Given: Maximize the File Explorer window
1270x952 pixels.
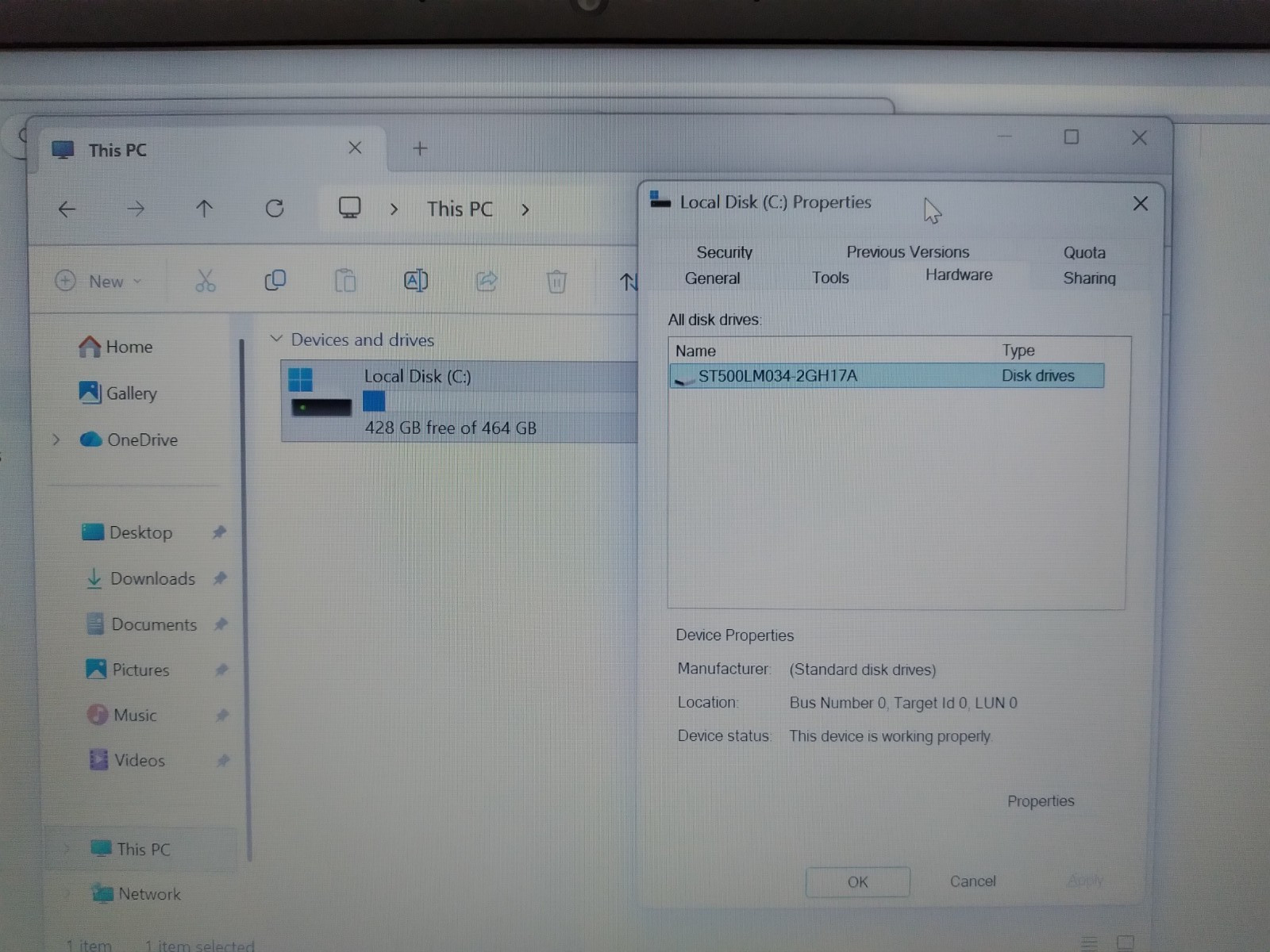Looking at the screenshot, I should 1071,137.
